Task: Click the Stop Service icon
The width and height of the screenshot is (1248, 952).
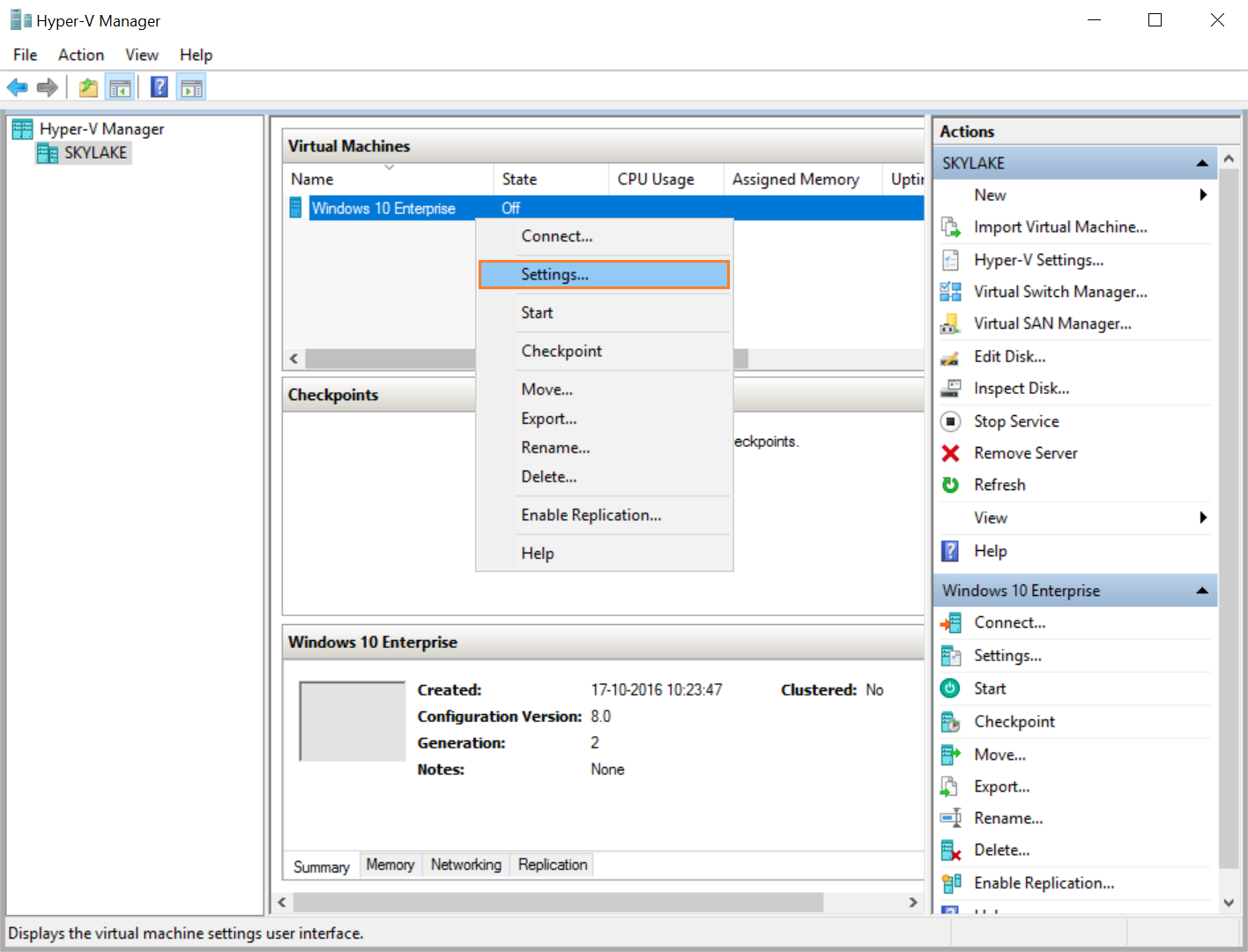Action: tap(951, 421)
